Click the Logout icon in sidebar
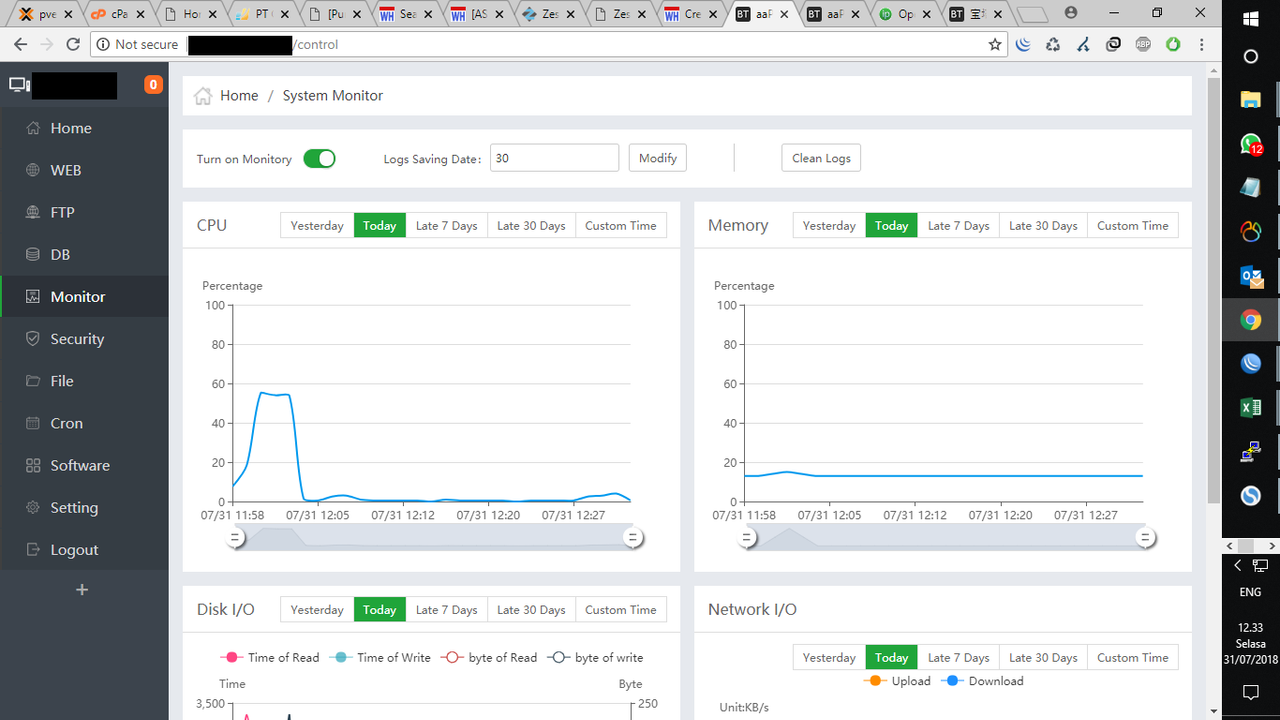Image resolution: width=1280 pixels, height=720 pixels. coord(33,550)
